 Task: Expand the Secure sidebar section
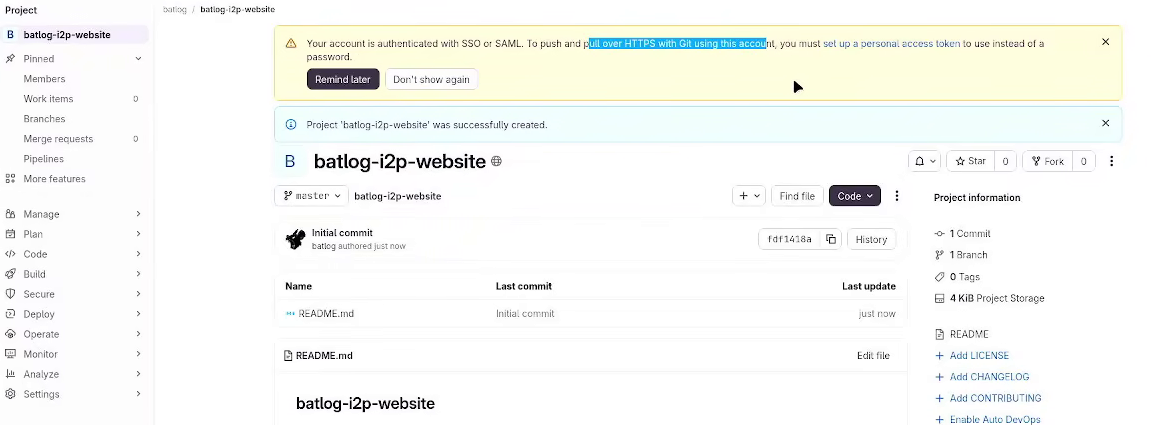(x=75, y=294)
